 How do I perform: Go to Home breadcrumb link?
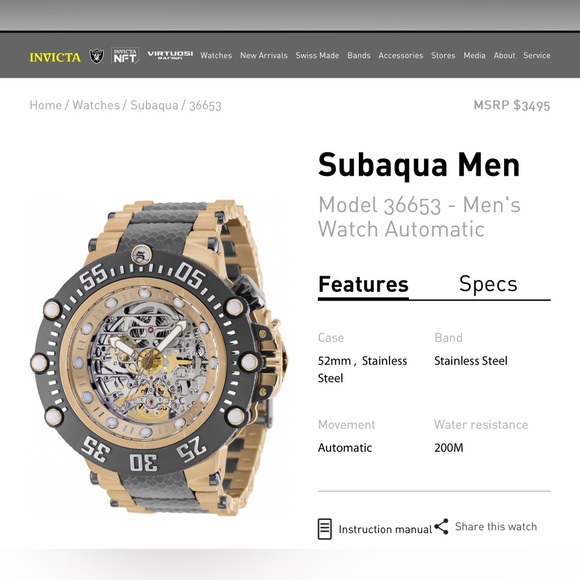point(45,105)
